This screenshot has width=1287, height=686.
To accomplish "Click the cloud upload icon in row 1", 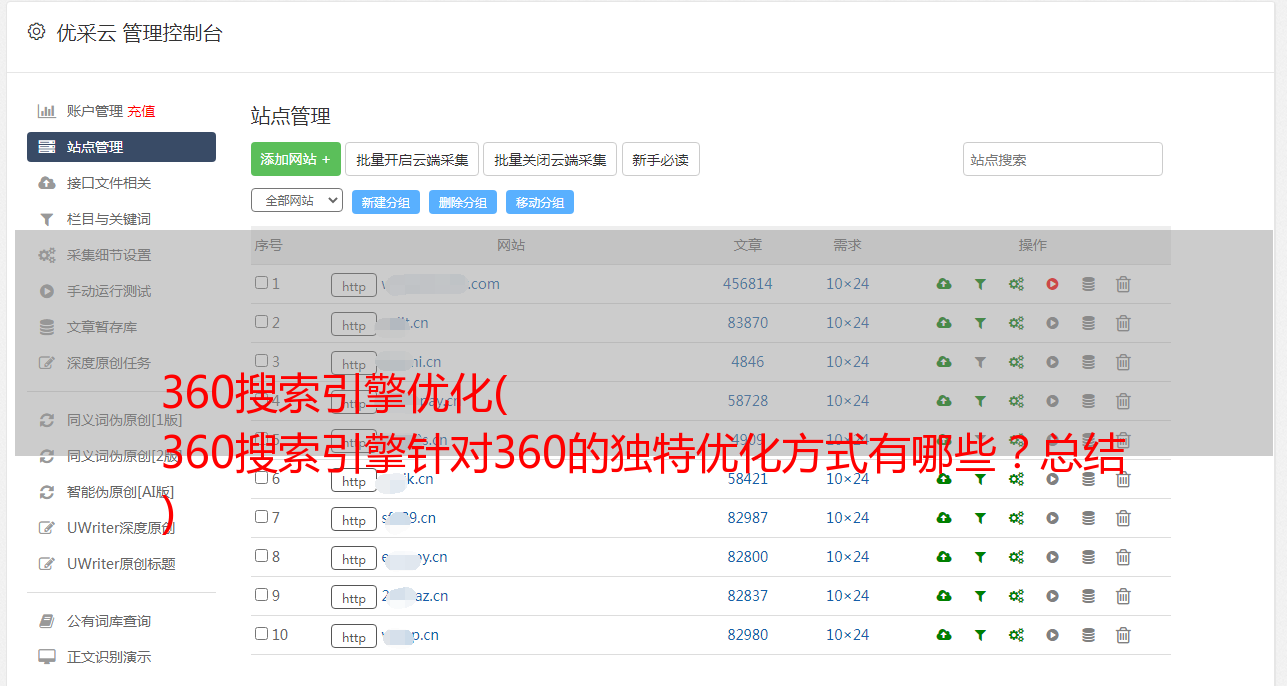I will click(944, 284).
